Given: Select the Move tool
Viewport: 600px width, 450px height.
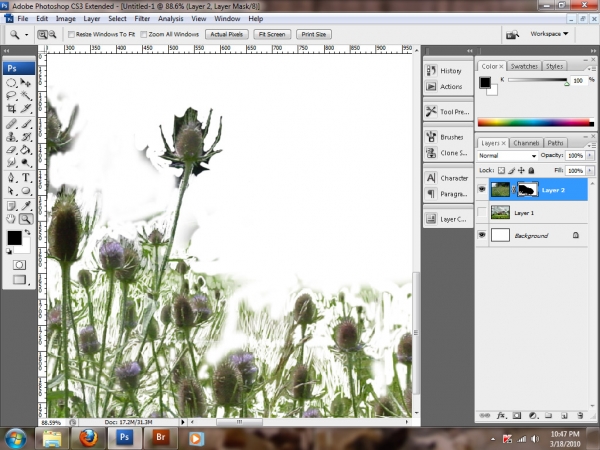Looking at the screenshot, I should (x=26, y=83).
